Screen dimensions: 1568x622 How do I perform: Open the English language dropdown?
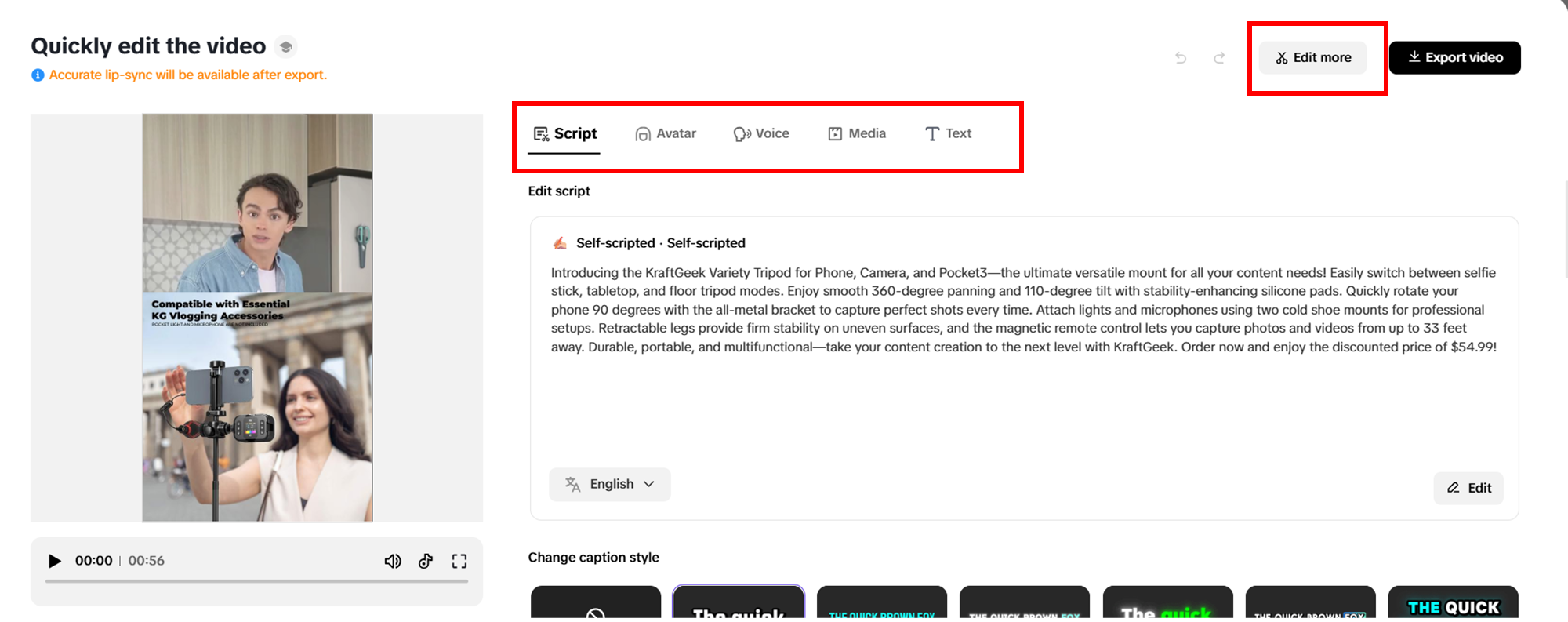click(610, 484)
